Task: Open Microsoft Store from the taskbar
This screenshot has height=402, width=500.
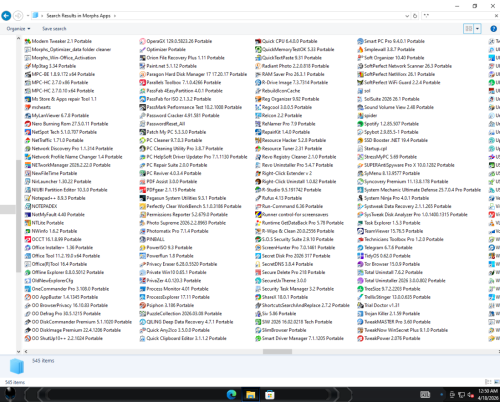Action: tap(270, 395)
